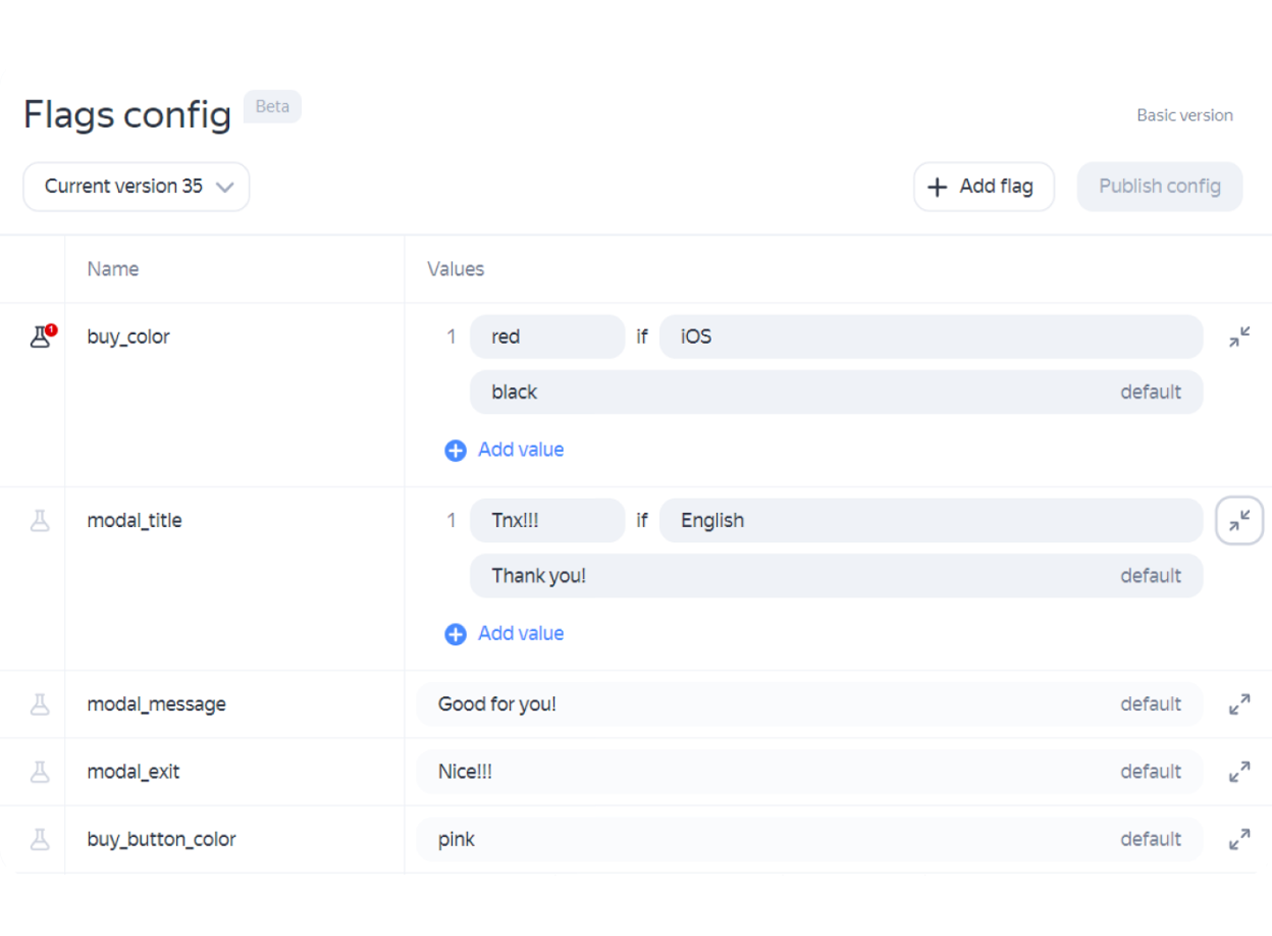
Task: Open the Current version 35 dropdown
Action: pyautogui.click(x=137, y=187)
